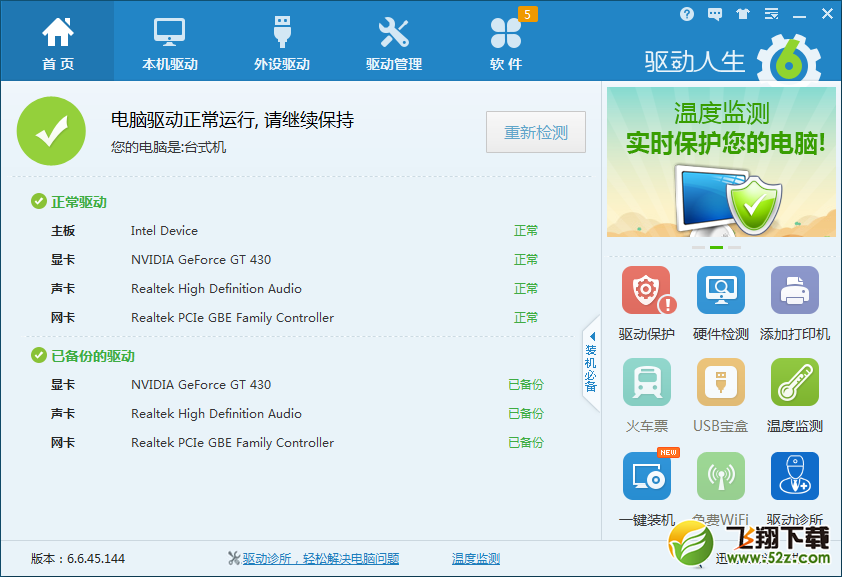Screen dimensions: 842x577
Task: Click 已备份 status for NVIDIA GeForce
Action: (526, 384)
